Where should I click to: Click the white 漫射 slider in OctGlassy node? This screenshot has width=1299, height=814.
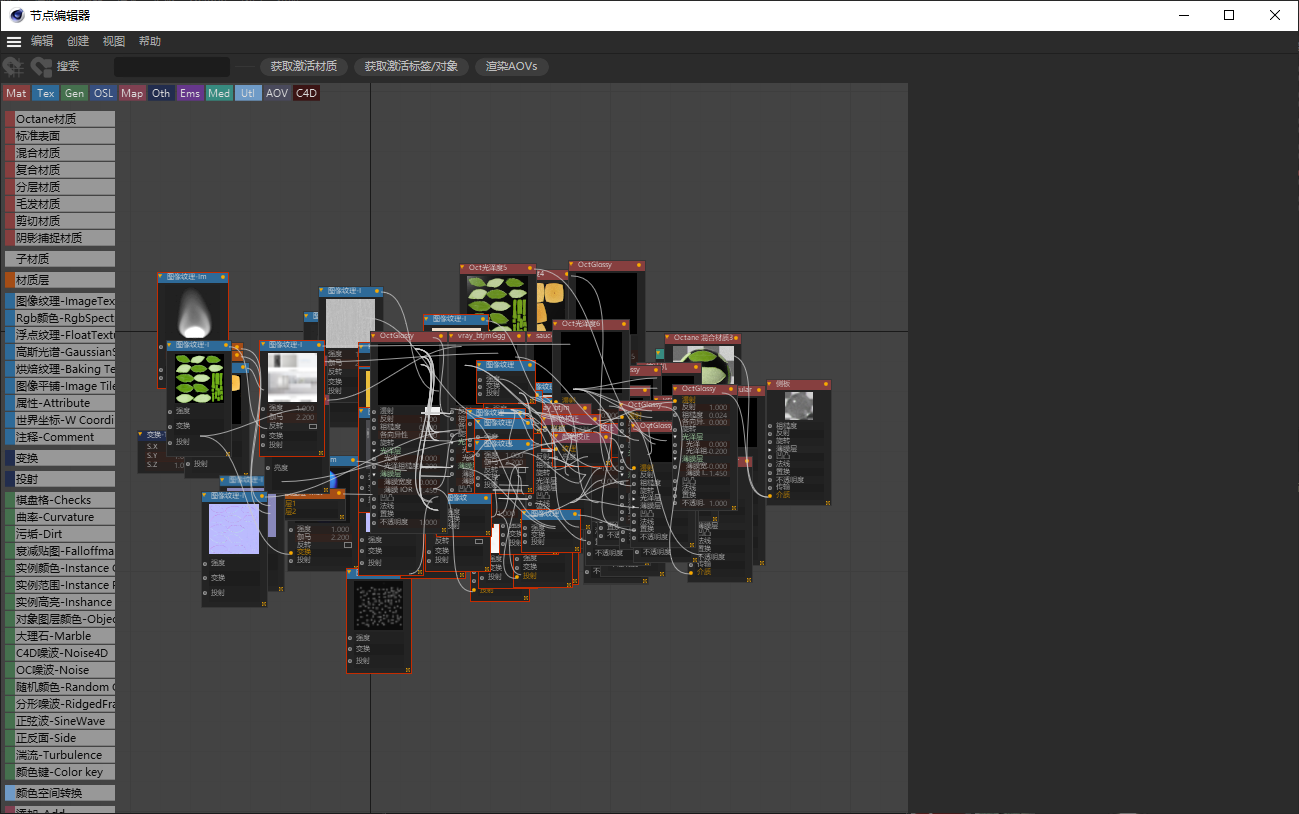tap(433, 411)
